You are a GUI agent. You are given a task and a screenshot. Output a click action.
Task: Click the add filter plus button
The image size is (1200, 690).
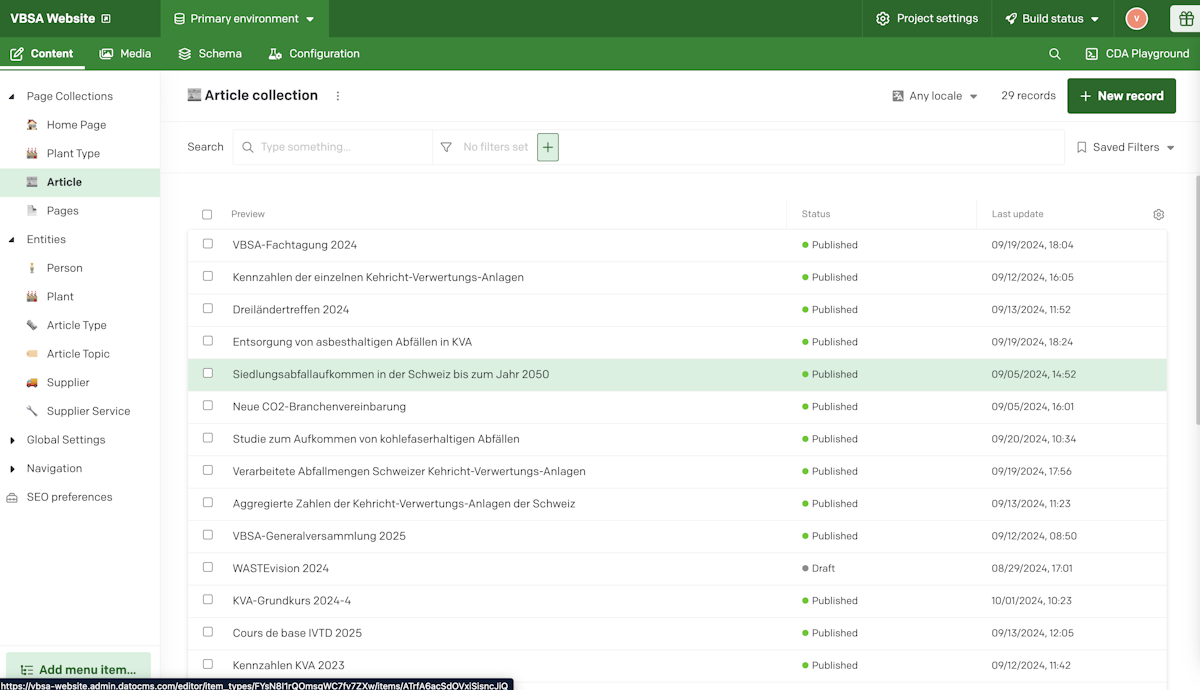(x=548, y=147)
